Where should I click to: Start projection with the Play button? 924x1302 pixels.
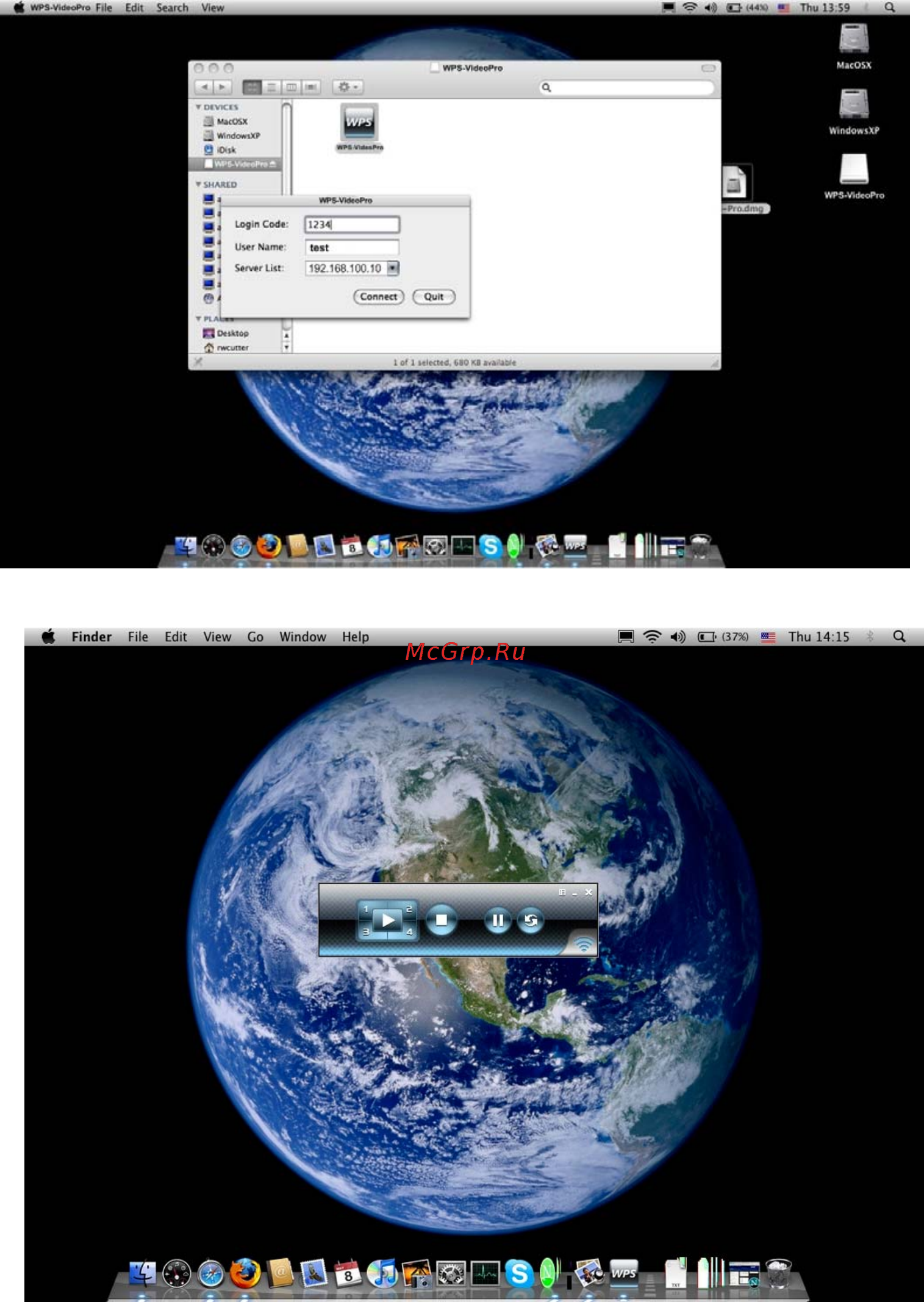388,920
